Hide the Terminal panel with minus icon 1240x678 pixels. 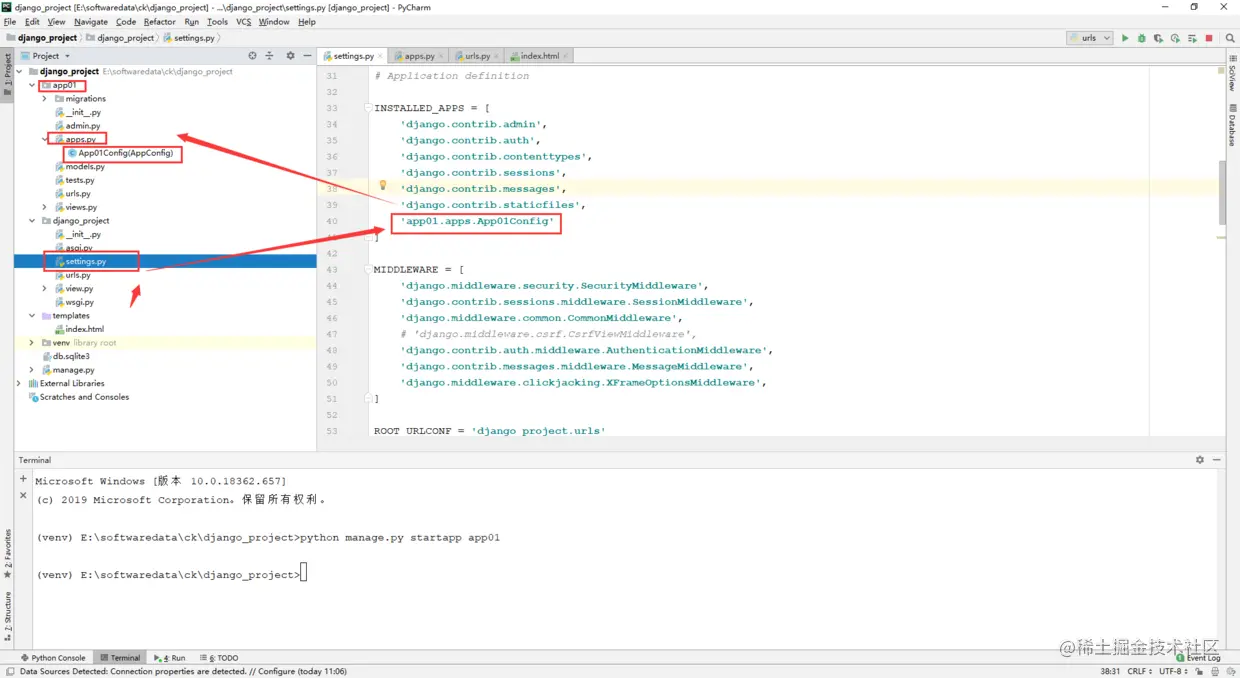click(x=1216, y=460)
